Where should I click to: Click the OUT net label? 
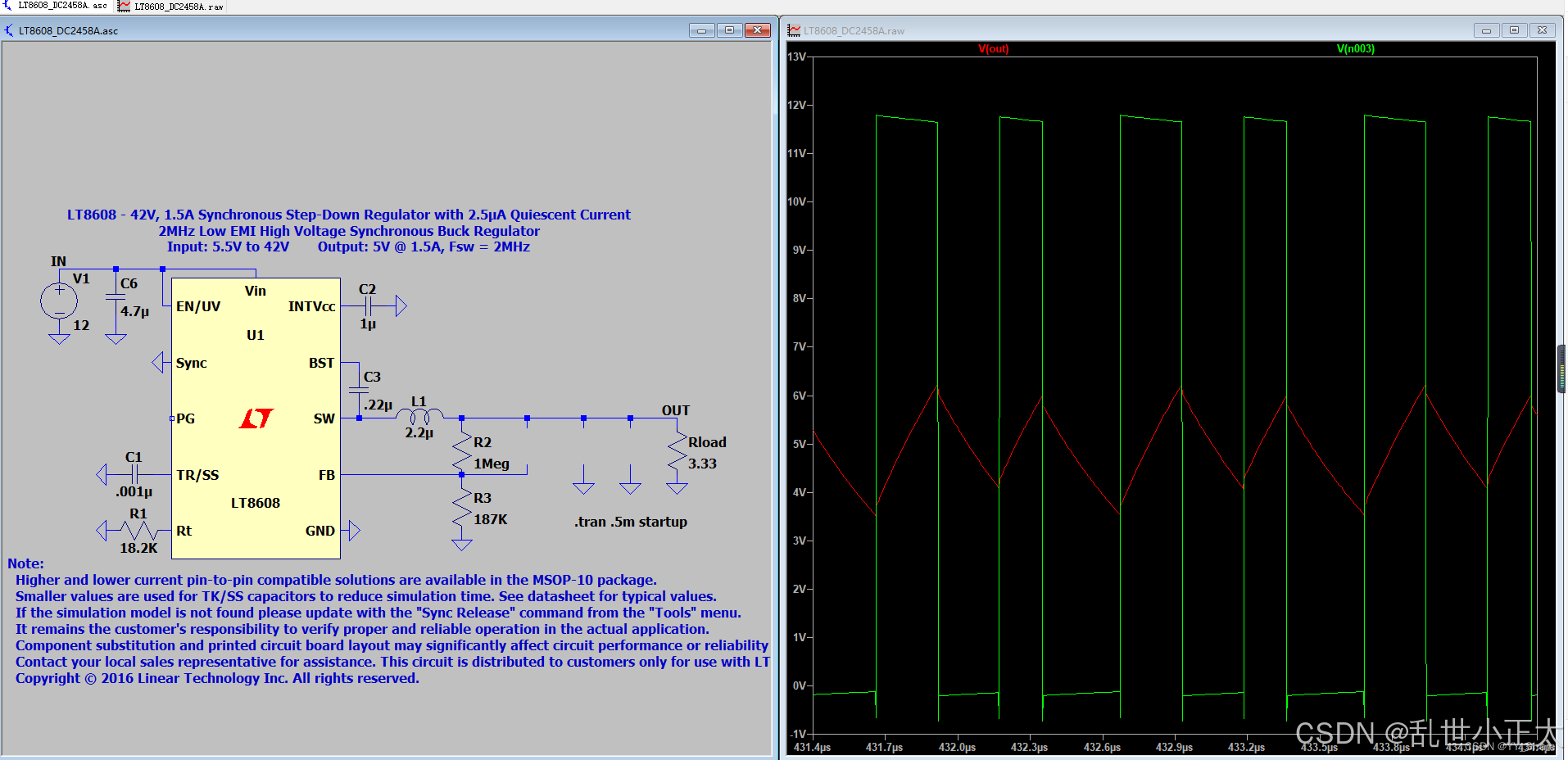click(676, 410)
